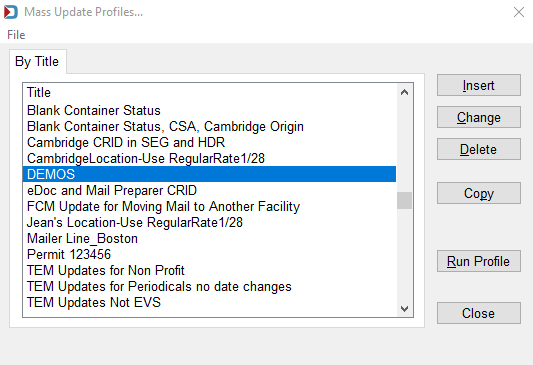Click the Change button
This screenshot has height=365, width=533.
[x=479, y=117]
